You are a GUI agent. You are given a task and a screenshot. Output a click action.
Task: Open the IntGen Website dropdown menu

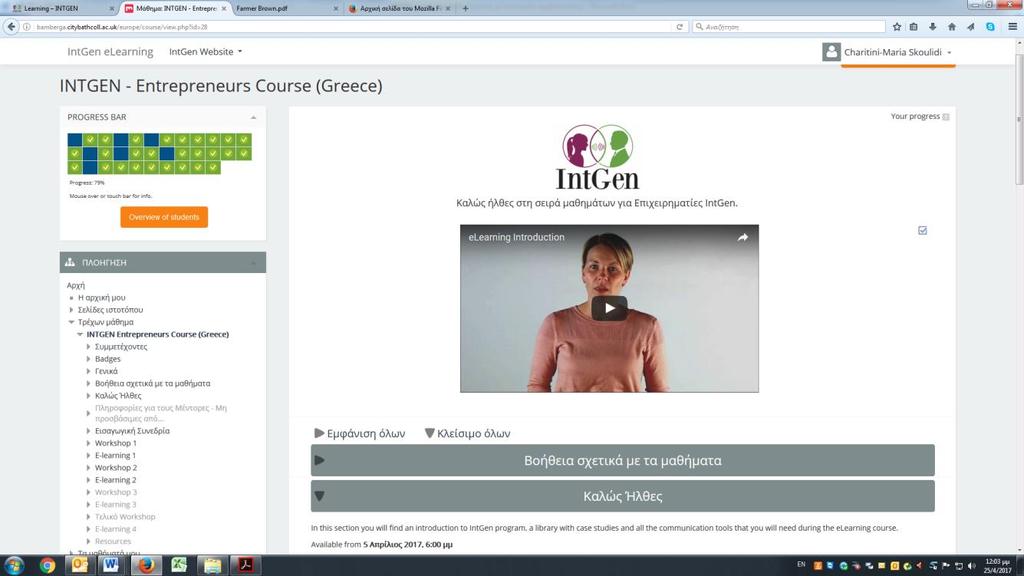pyautogui.click(x=206, y=52)
